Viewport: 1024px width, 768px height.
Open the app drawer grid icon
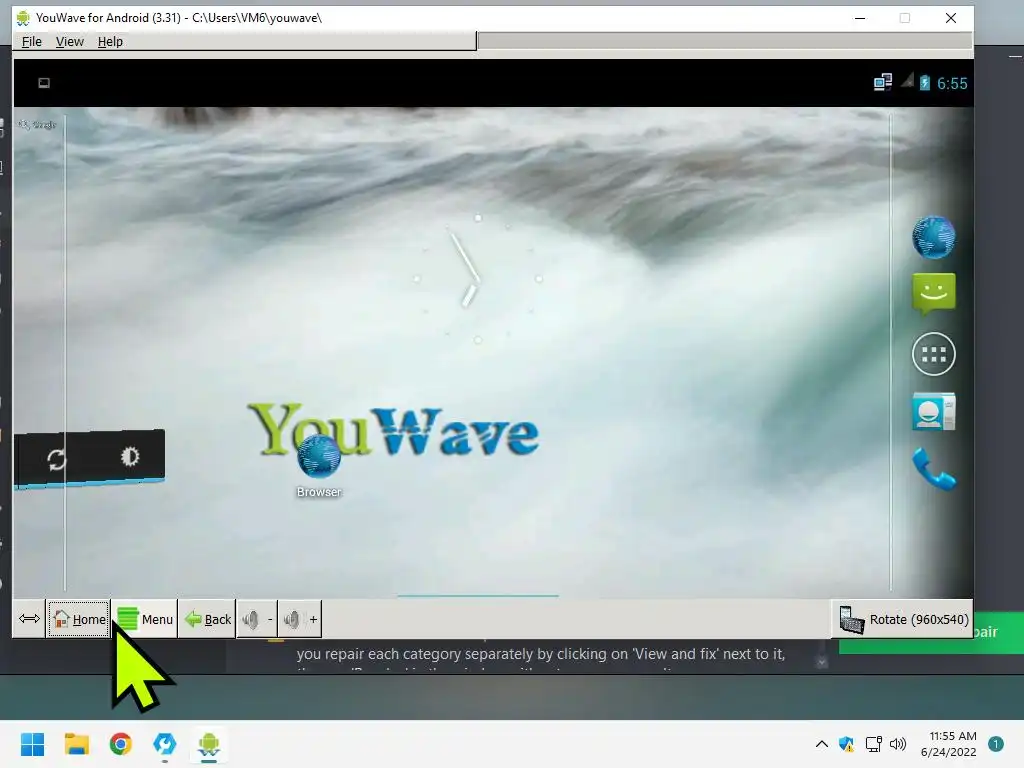point(933,354)
